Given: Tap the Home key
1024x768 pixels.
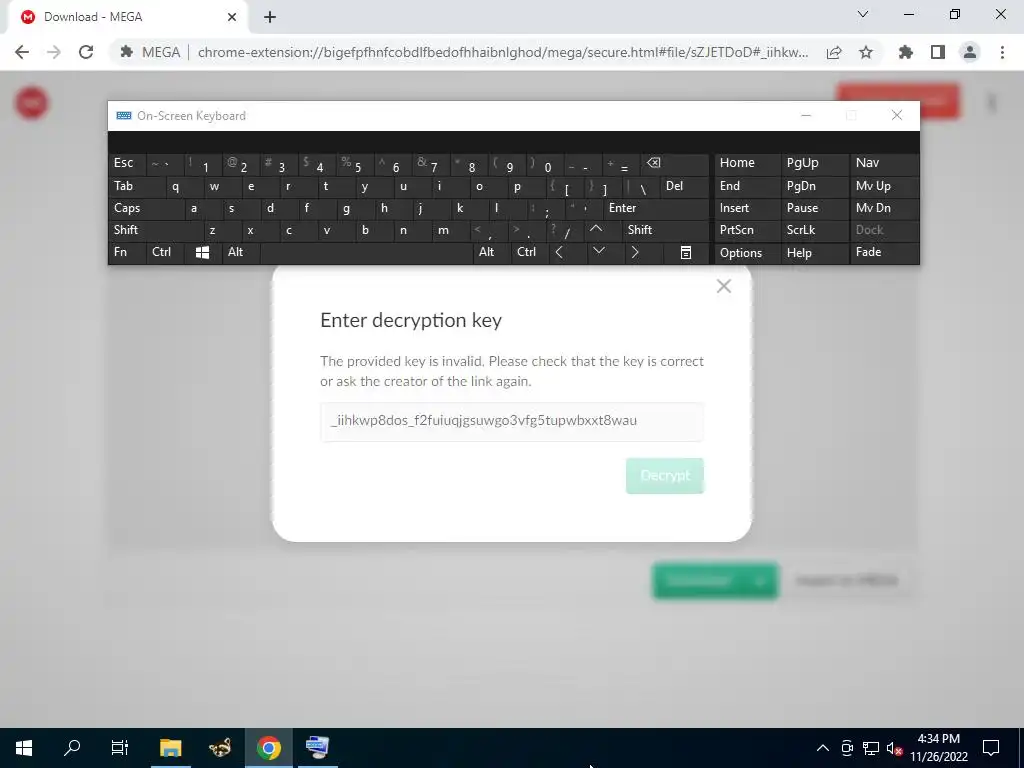Looking at the screenshot, I should point(747,163).
